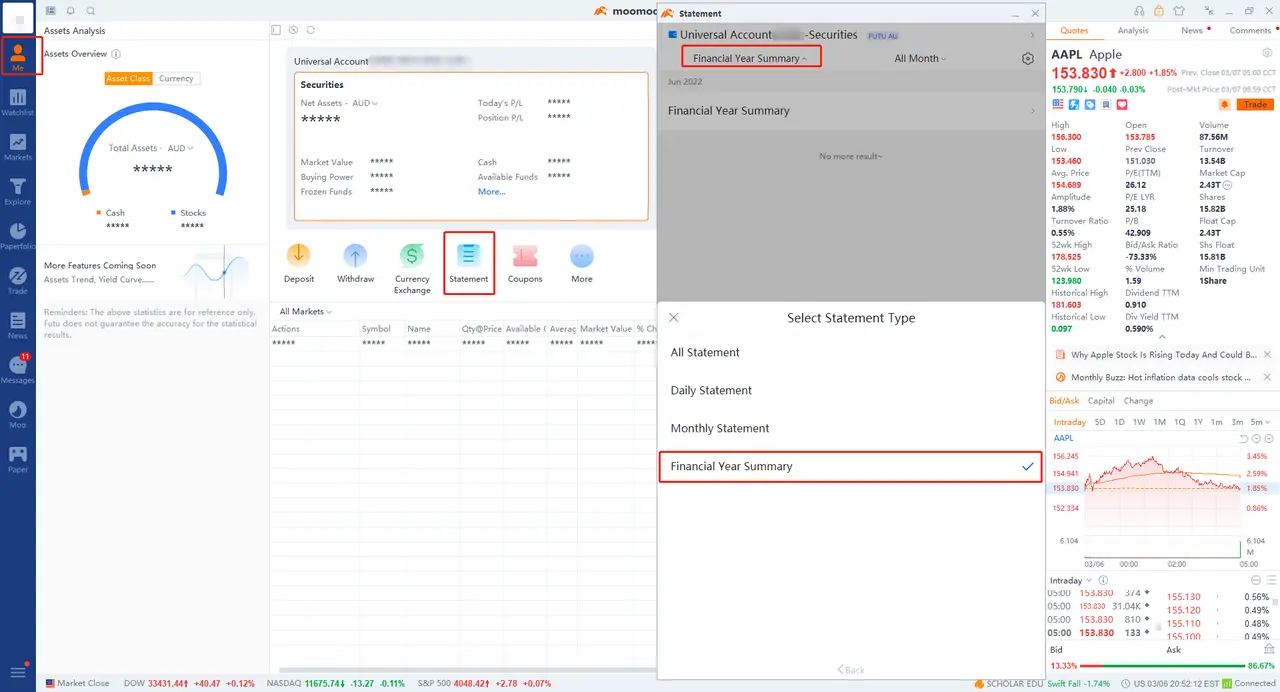The width and height of the screenshot is (1280, 692).
Task: Click Back at the Statement window bottom
Action: click(x=851, y=670)
